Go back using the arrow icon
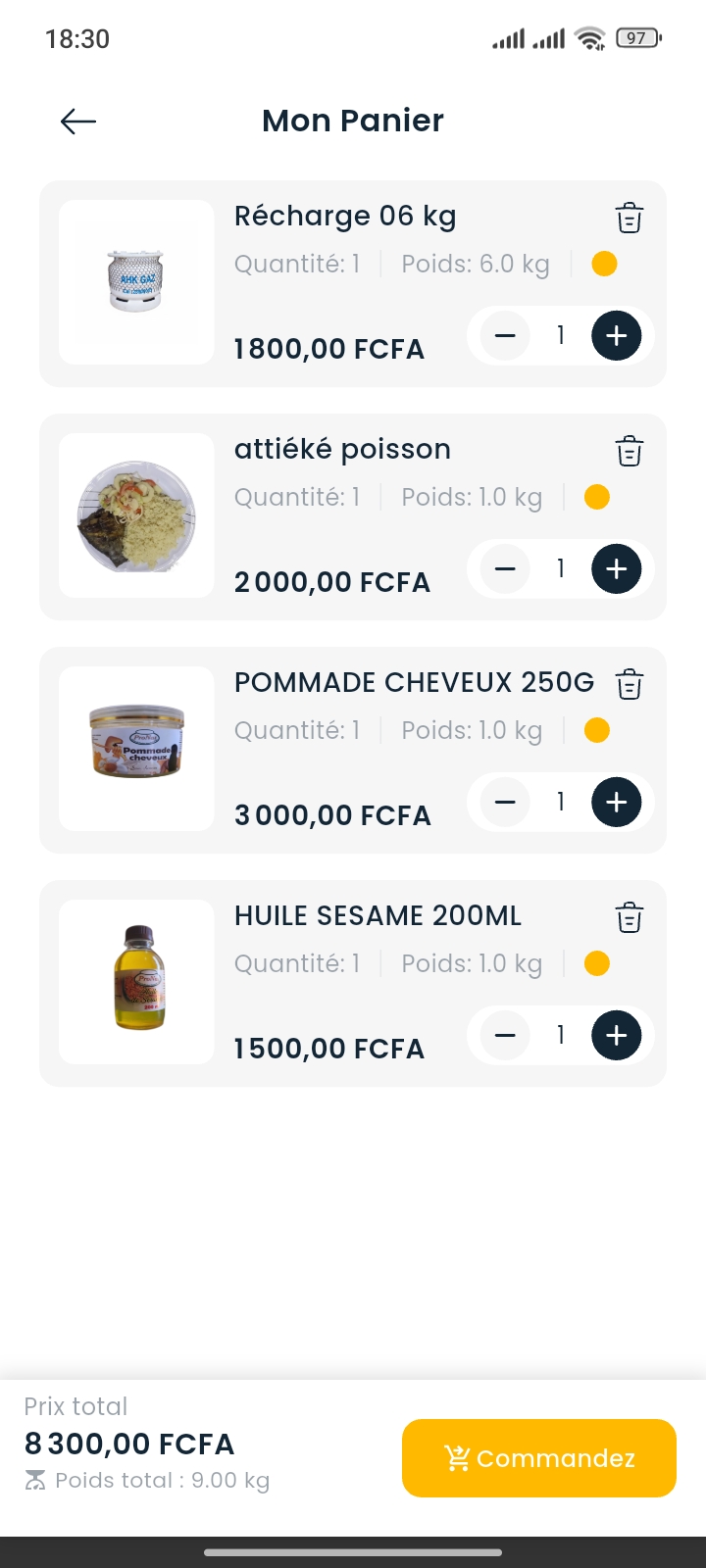 point(78,121)
